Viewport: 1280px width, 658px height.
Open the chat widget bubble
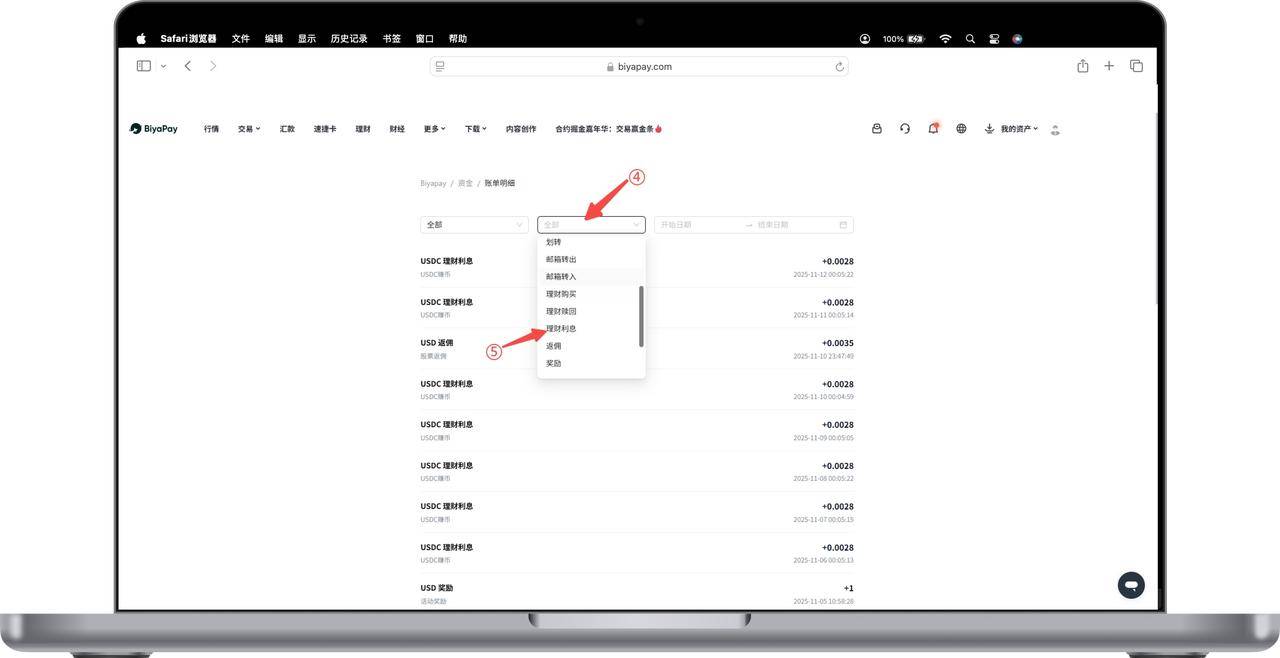click(x=1131, y=585)
